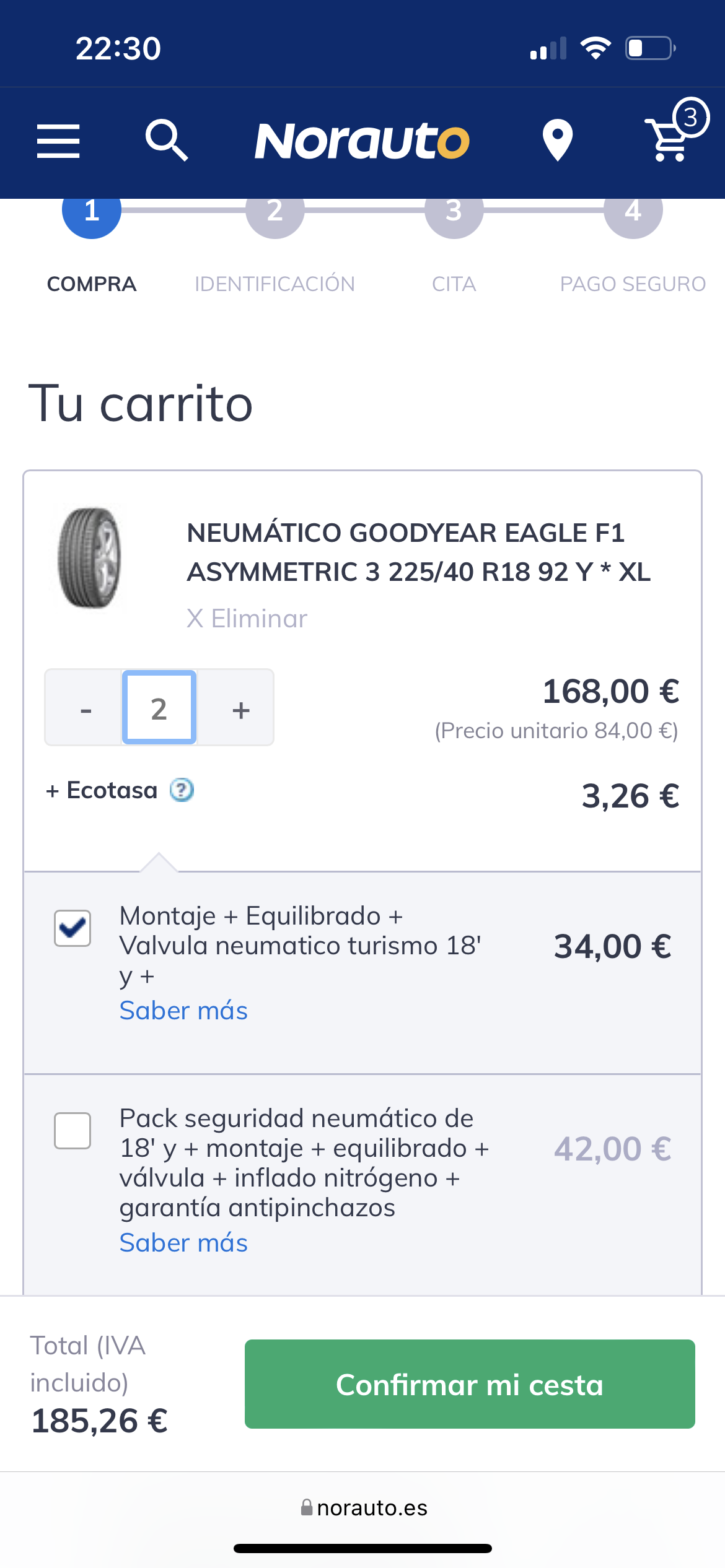725x1568 pixels.
Task: Tap the search magnifier icon
Action: 166,141
